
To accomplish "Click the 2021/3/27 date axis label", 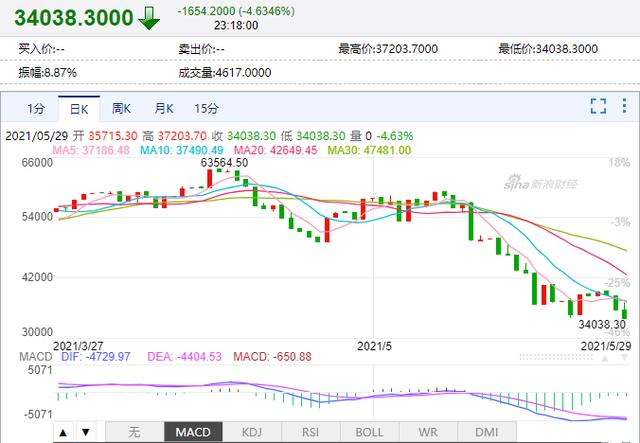I will pos(78,346).
